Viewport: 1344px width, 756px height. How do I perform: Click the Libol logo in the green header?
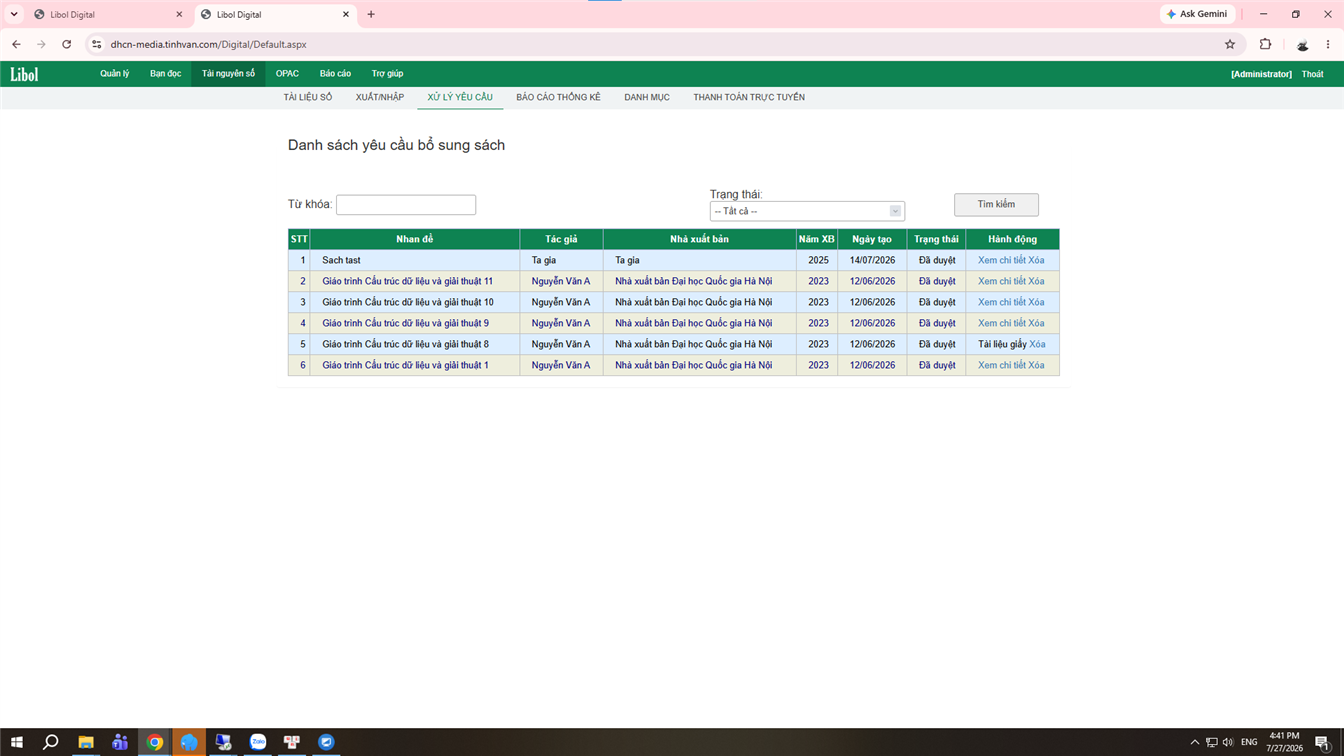tap(24, 74)
